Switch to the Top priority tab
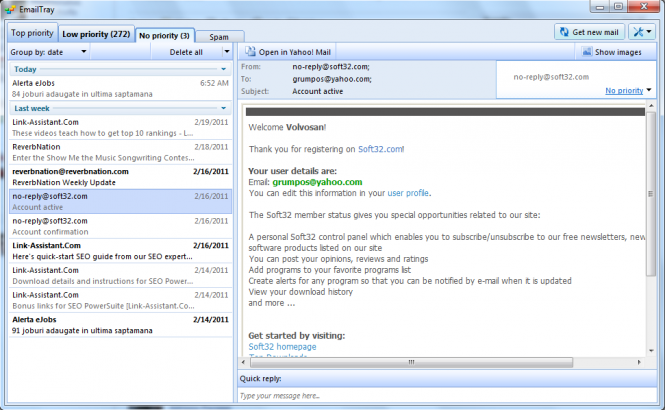Screen dimensions: 665x410 32,33
